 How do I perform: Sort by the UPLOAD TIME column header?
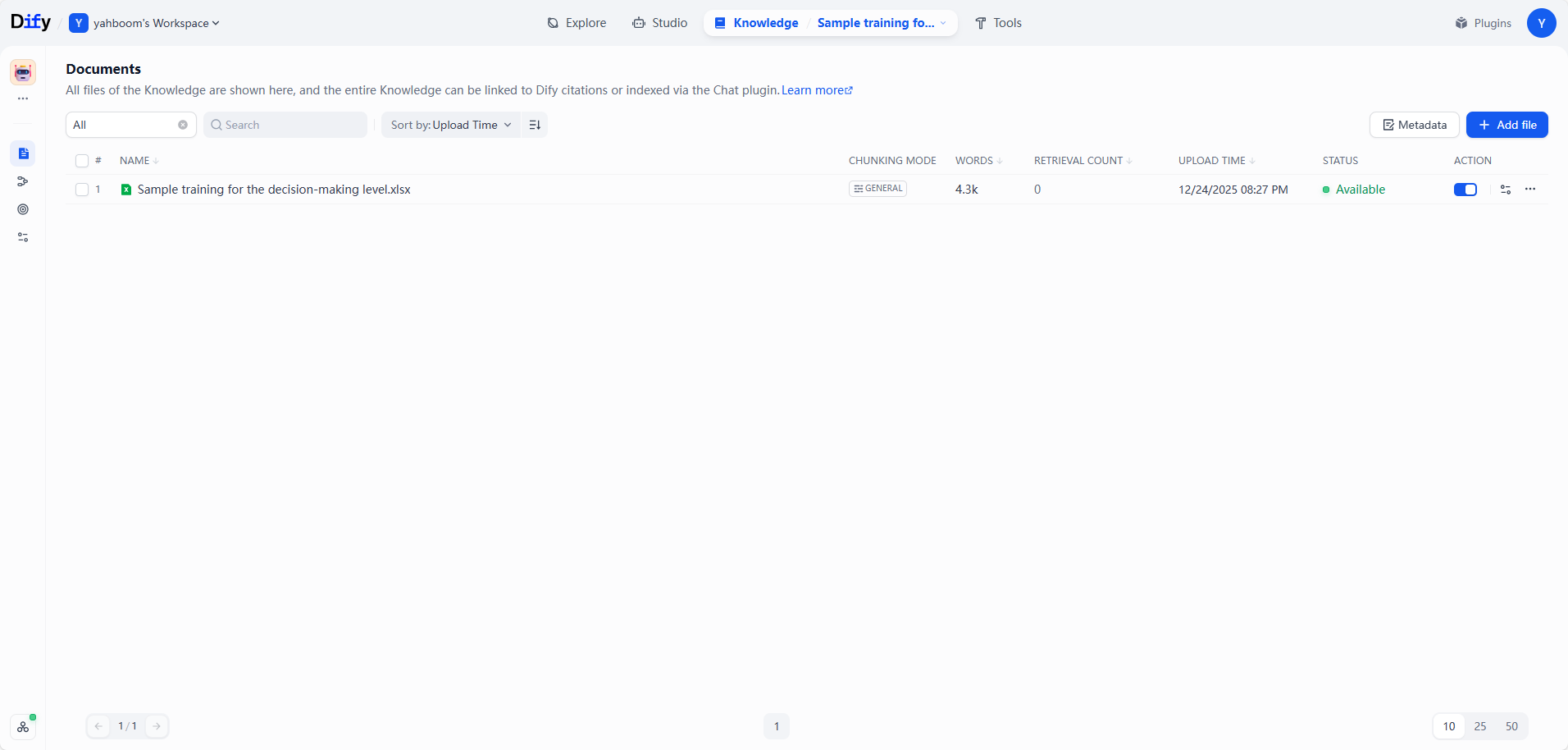(x=1217, y=161)
